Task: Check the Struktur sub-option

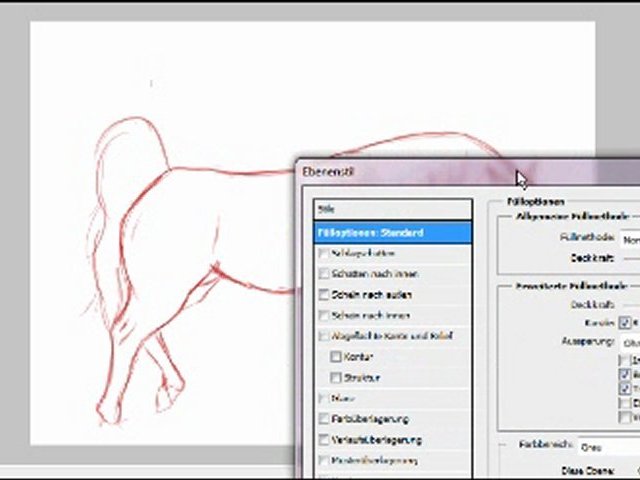Action: [x=337, y=378]
